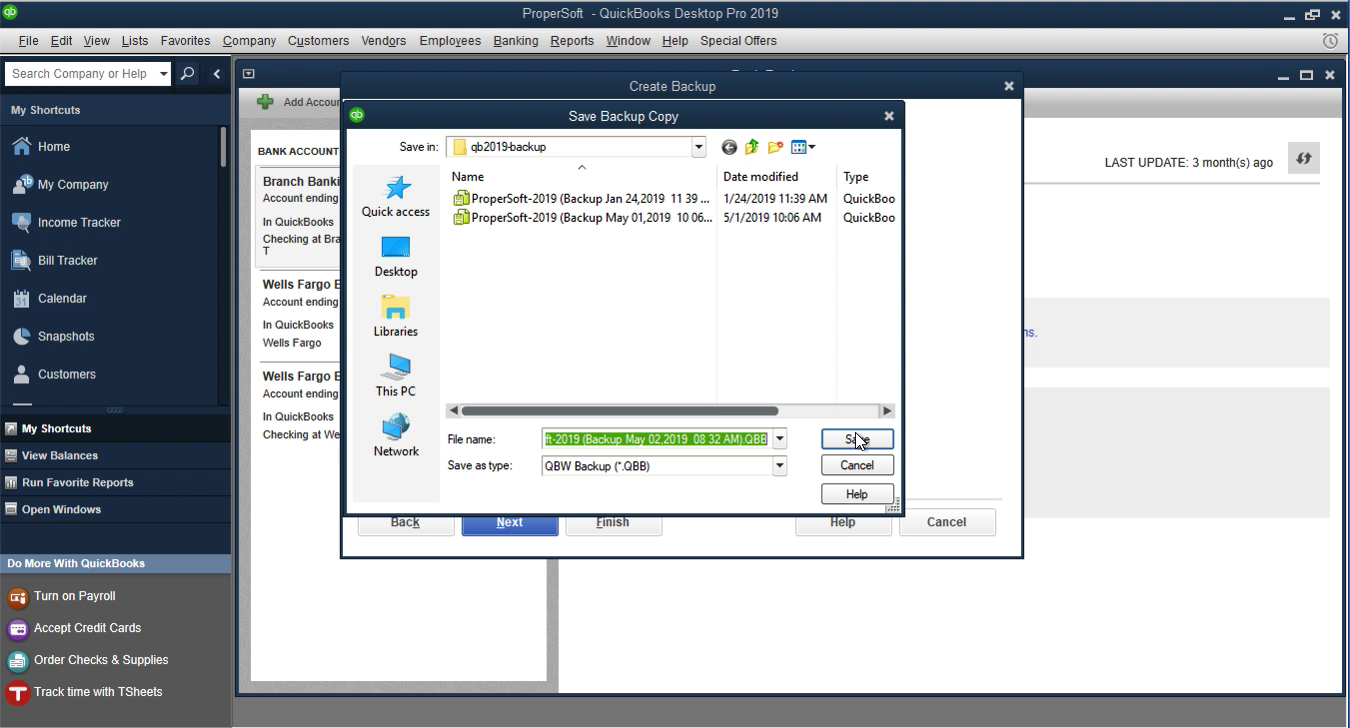Open the Lists menu
The width and height of the screenshot is (1350, 728).
click(x=135, y=41)
